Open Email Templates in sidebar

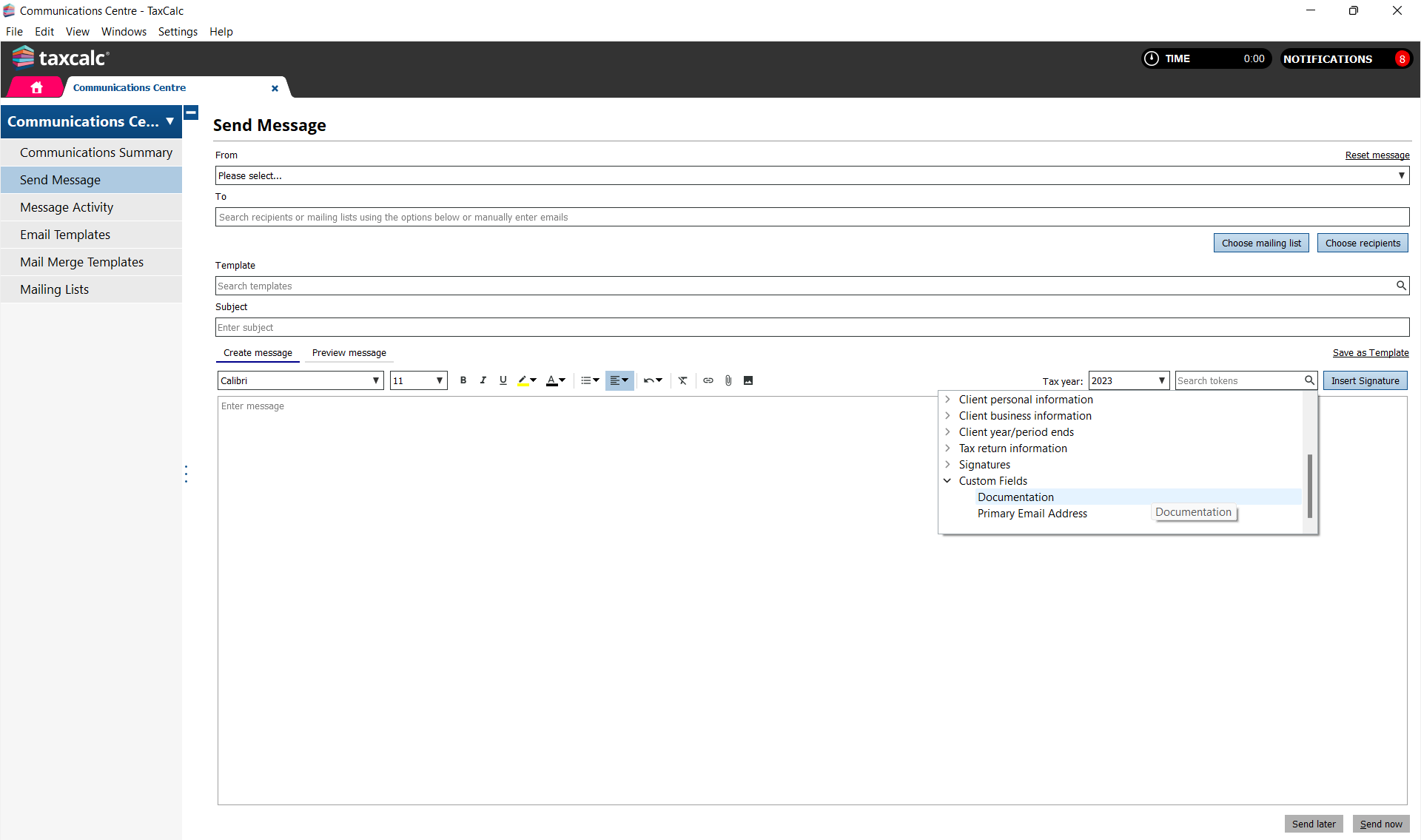click(65, 235)
